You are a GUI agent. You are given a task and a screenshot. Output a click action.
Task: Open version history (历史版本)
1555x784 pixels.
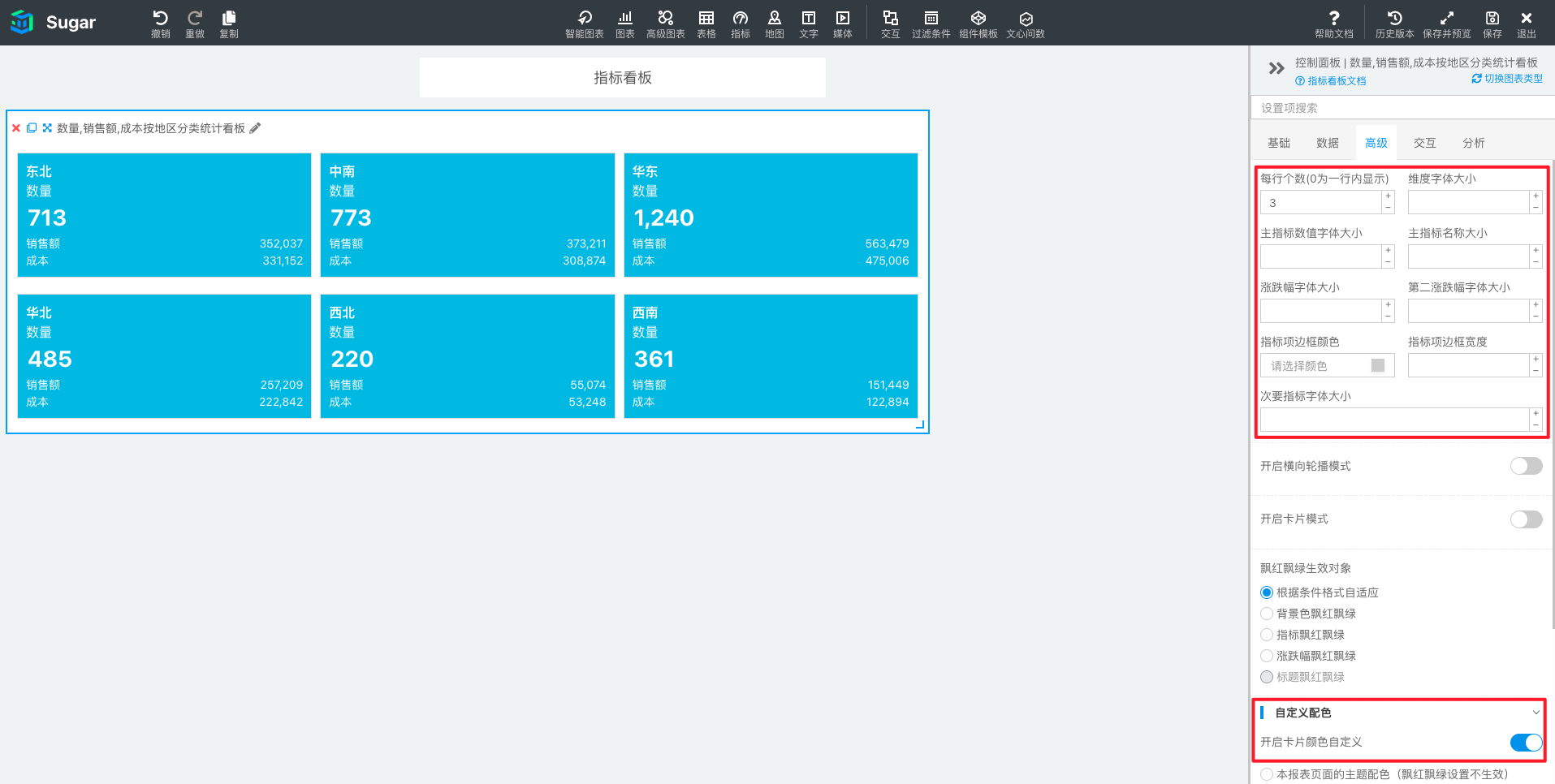1395,24
